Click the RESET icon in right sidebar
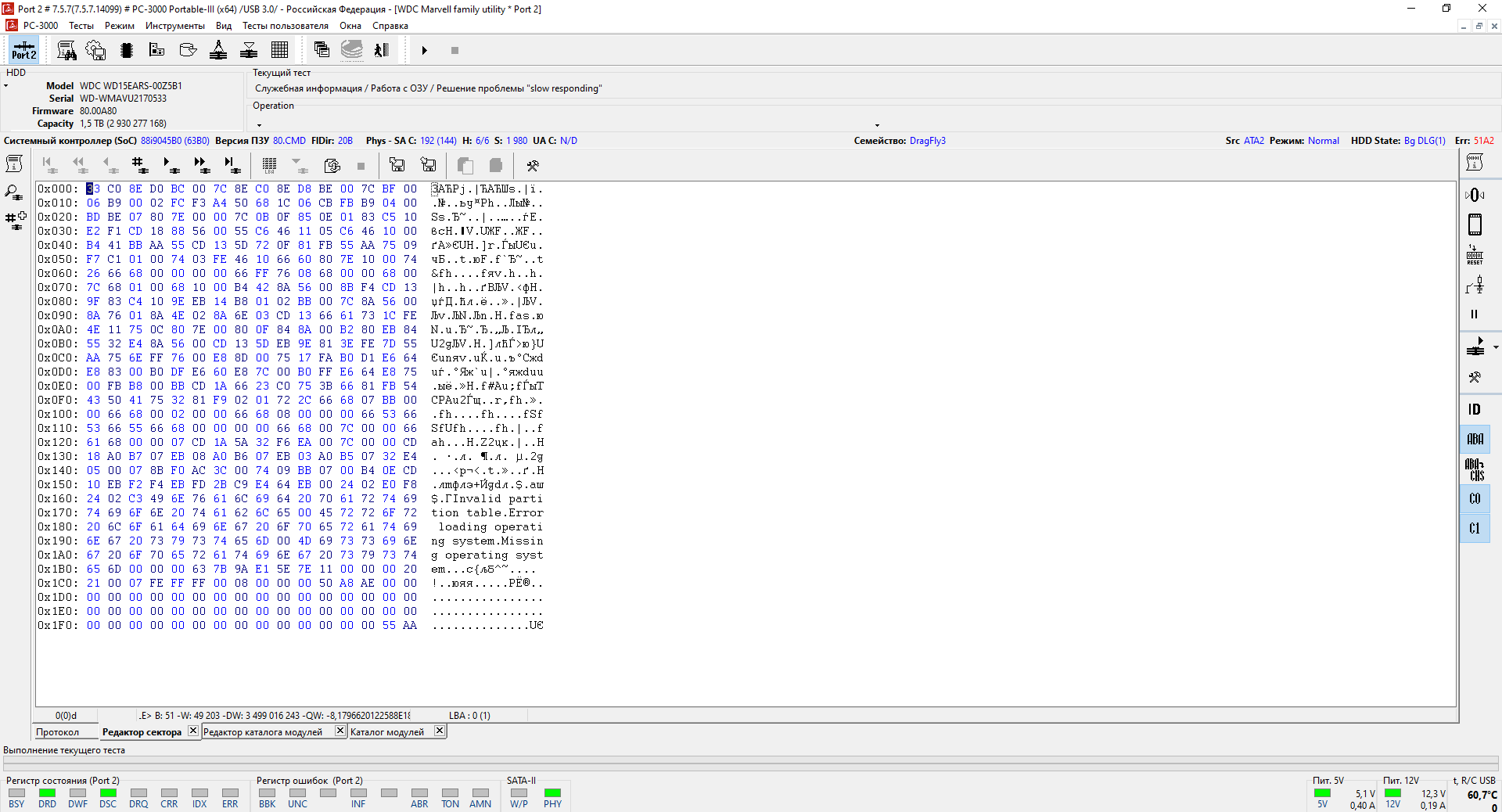This screenshot has width=1502, height=812. pyautogui.click(x=1475, y=256)
